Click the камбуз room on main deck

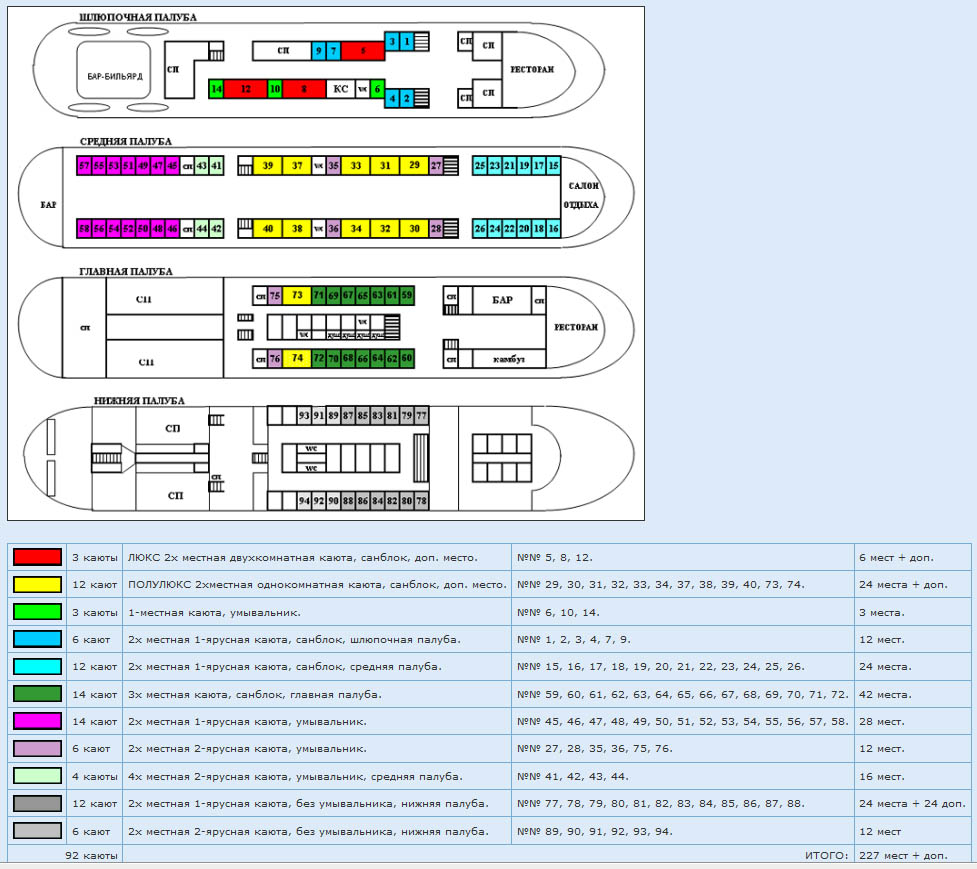coord(509,359)
